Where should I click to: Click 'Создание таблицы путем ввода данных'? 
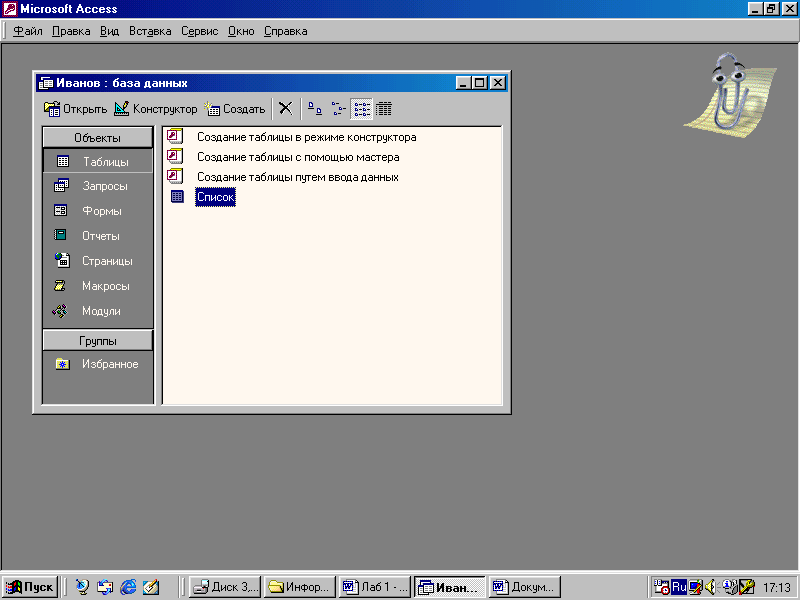297,177
